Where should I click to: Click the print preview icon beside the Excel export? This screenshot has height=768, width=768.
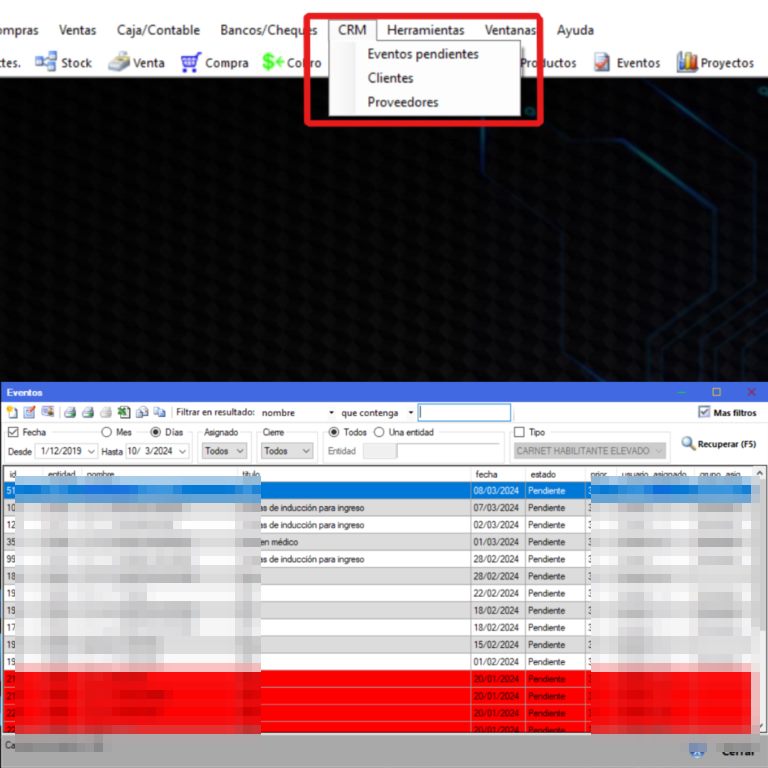tap(142, 412)
